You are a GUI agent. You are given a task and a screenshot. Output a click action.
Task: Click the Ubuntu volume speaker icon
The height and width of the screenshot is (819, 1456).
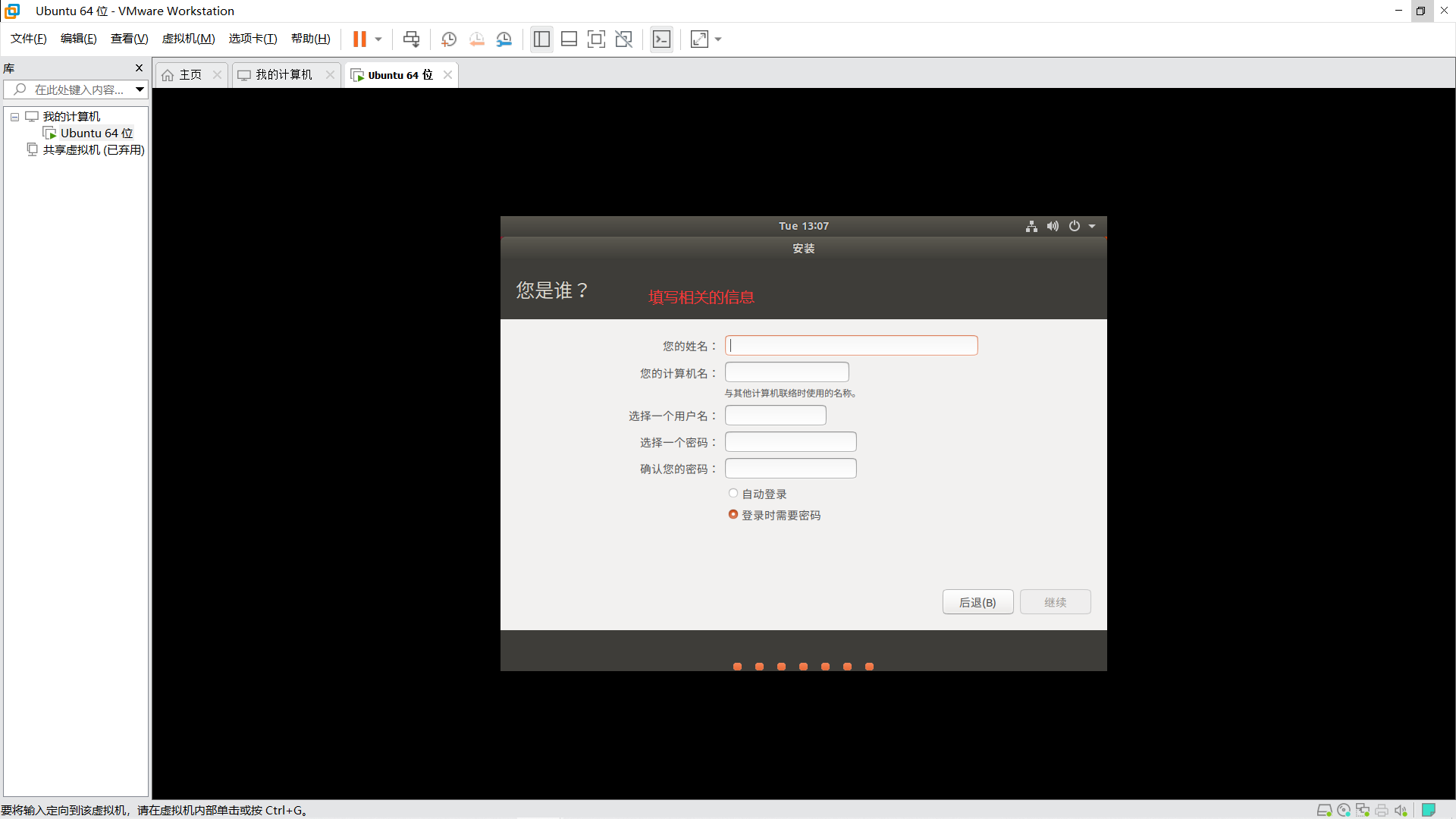click(1053, 226)
